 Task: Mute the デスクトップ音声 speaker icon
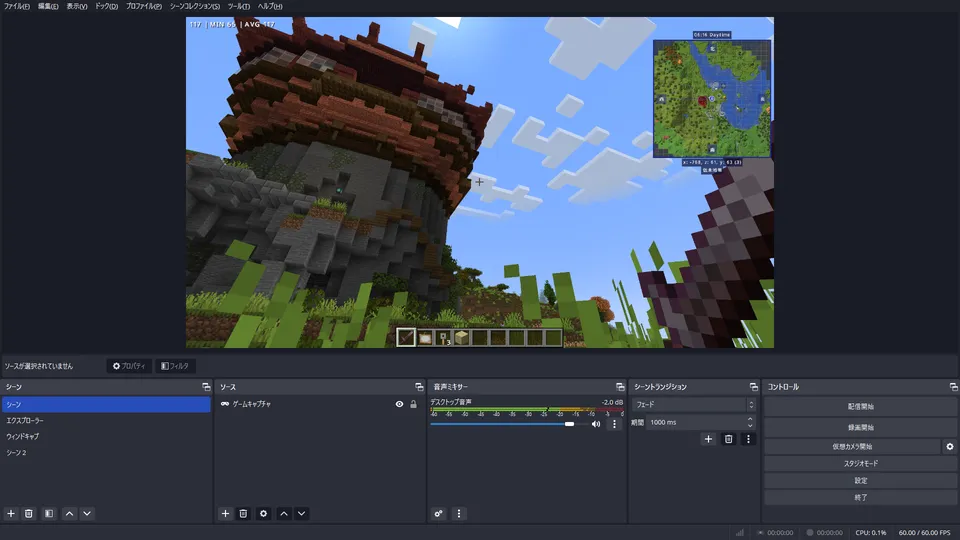coord(596,424)
